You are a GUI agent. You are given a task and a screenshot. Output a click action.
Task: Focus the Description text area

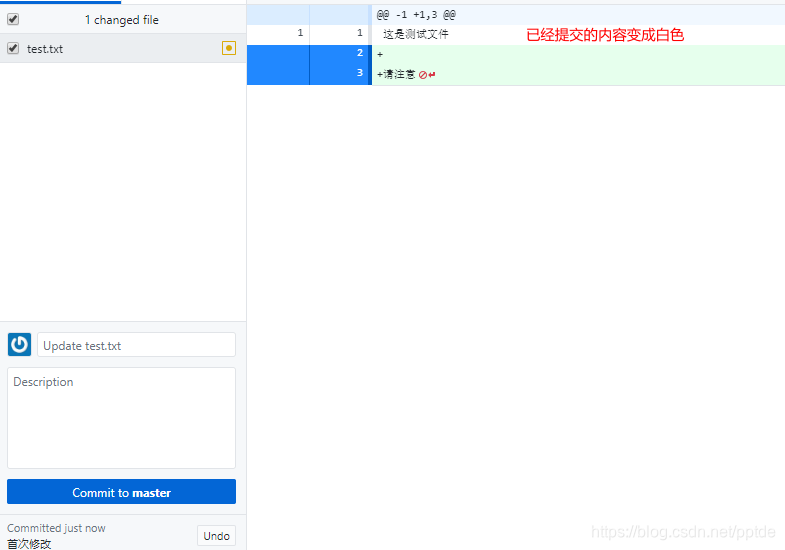(x=121, y=418)
